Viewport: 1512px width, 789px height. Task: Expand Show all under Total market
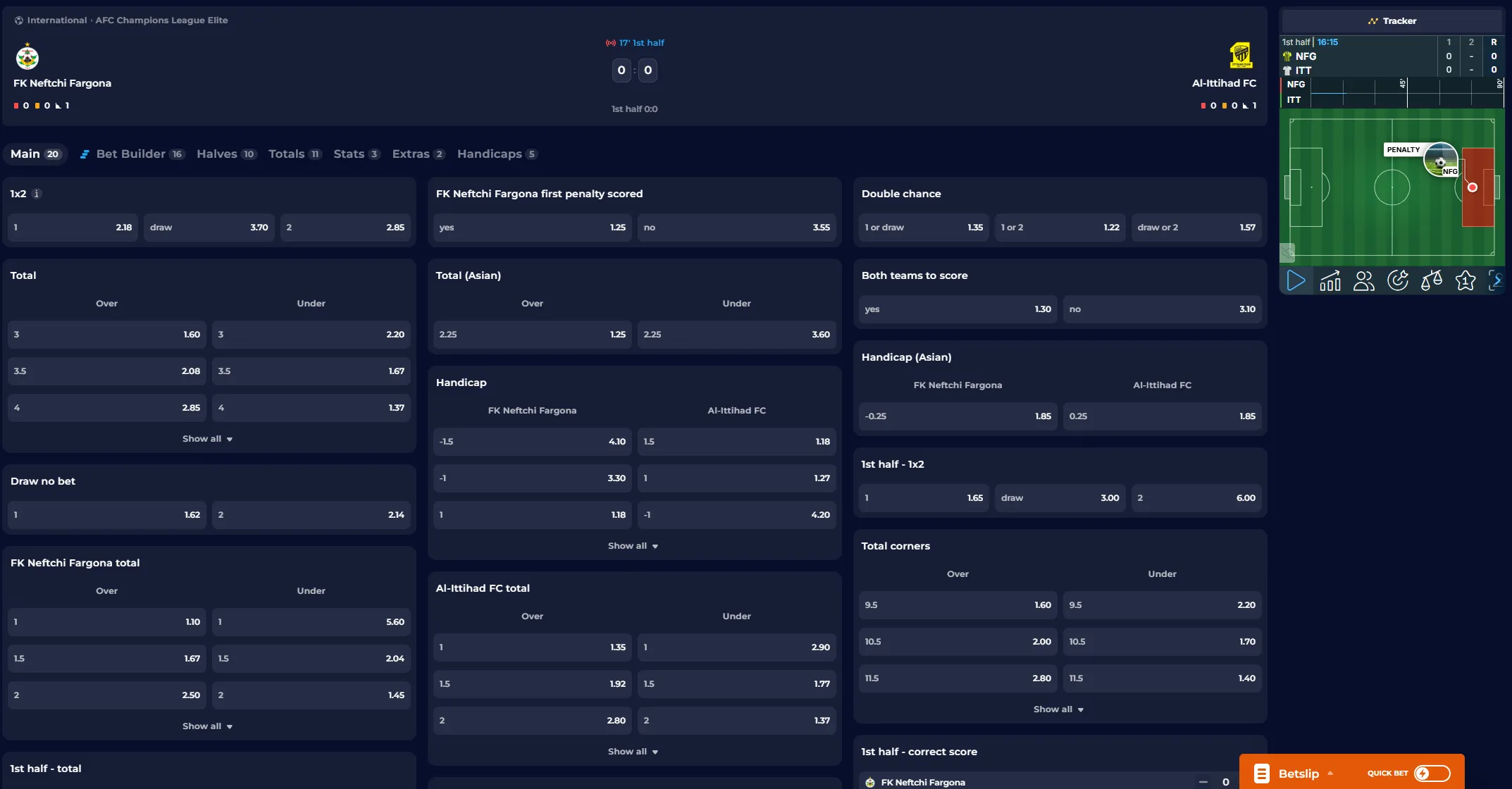pos(208,439)
